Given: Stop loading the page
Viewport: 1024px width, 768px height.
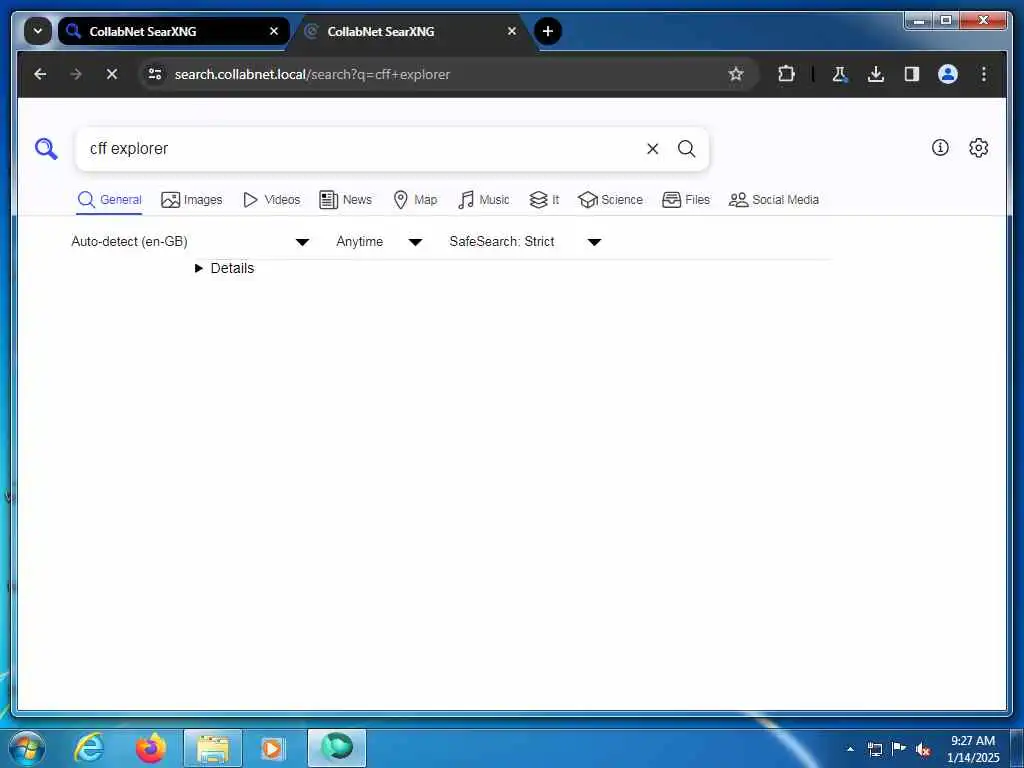Looking at the screenshot, I should 112,74.
